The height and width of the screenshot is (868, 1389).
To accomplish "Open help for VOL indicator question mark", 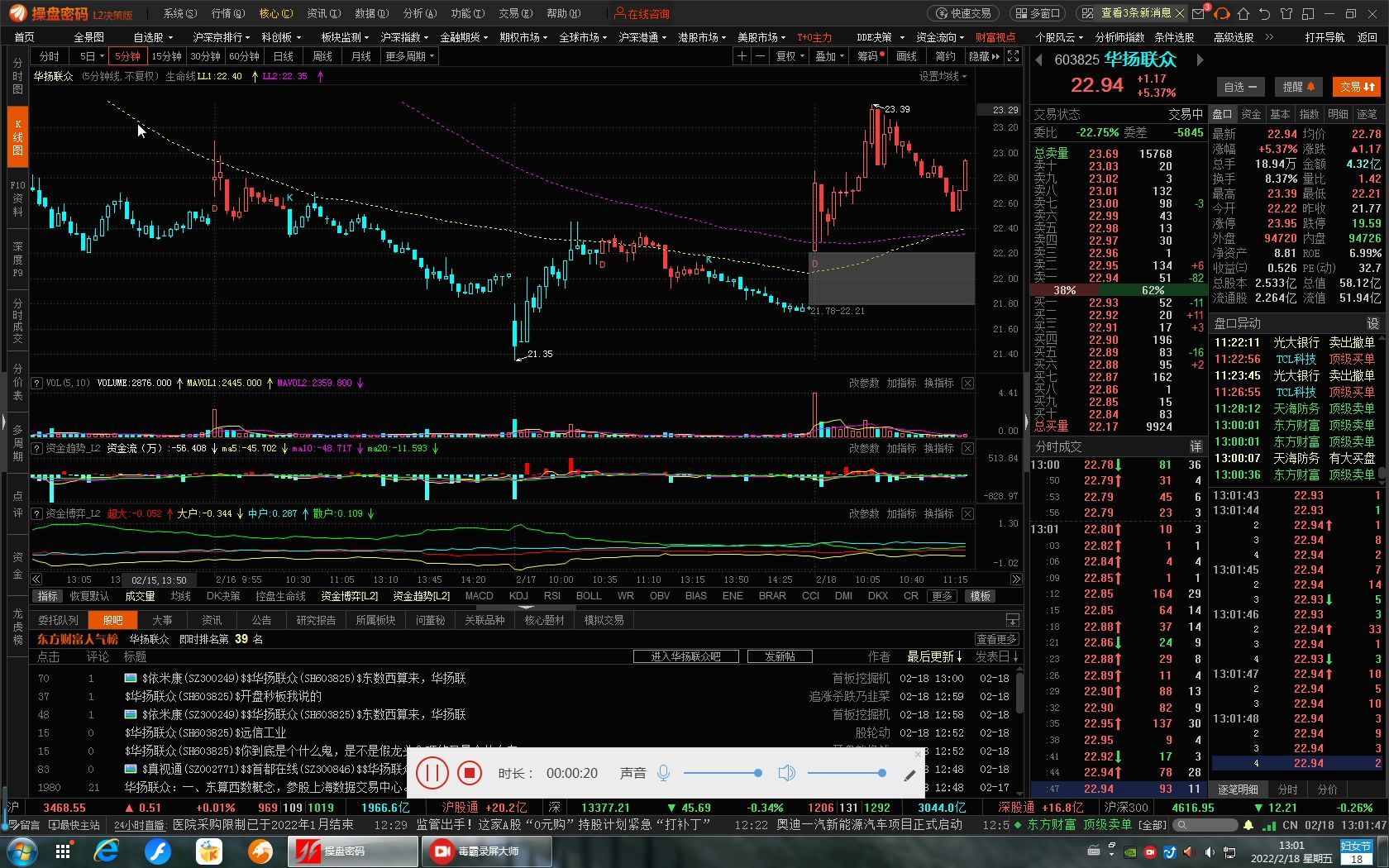I will [36, 384].
